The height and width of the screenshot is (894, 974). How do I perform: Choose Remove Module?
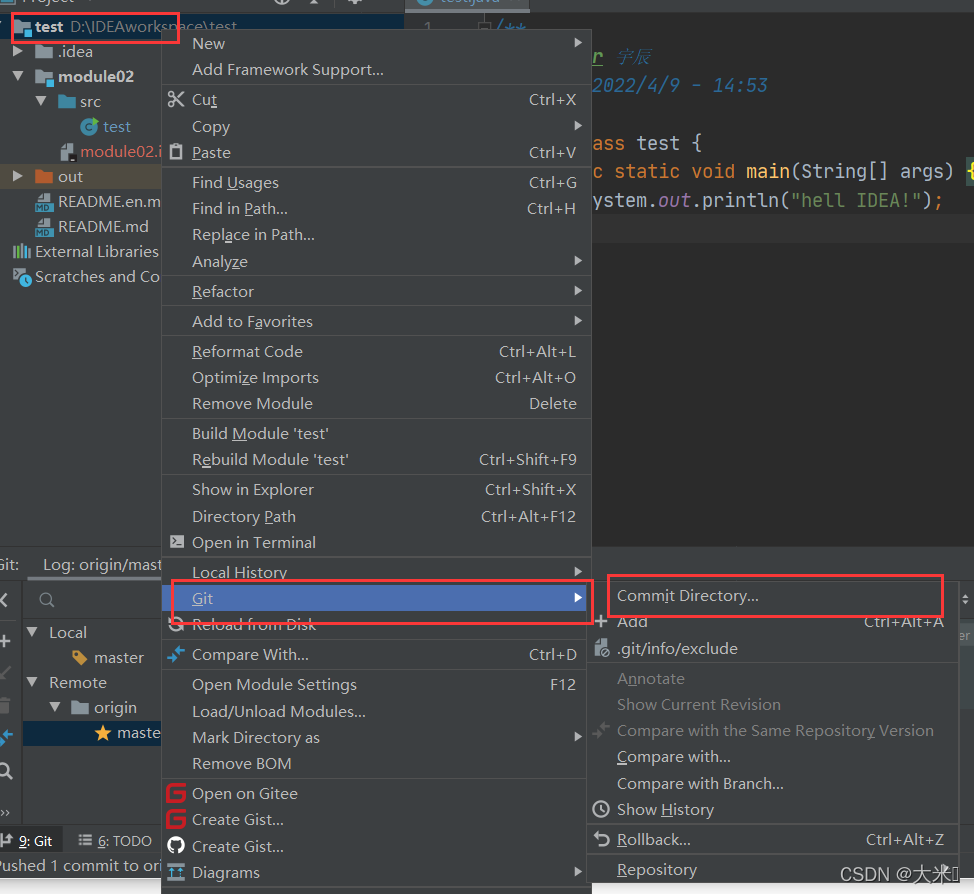pos(376,404)
